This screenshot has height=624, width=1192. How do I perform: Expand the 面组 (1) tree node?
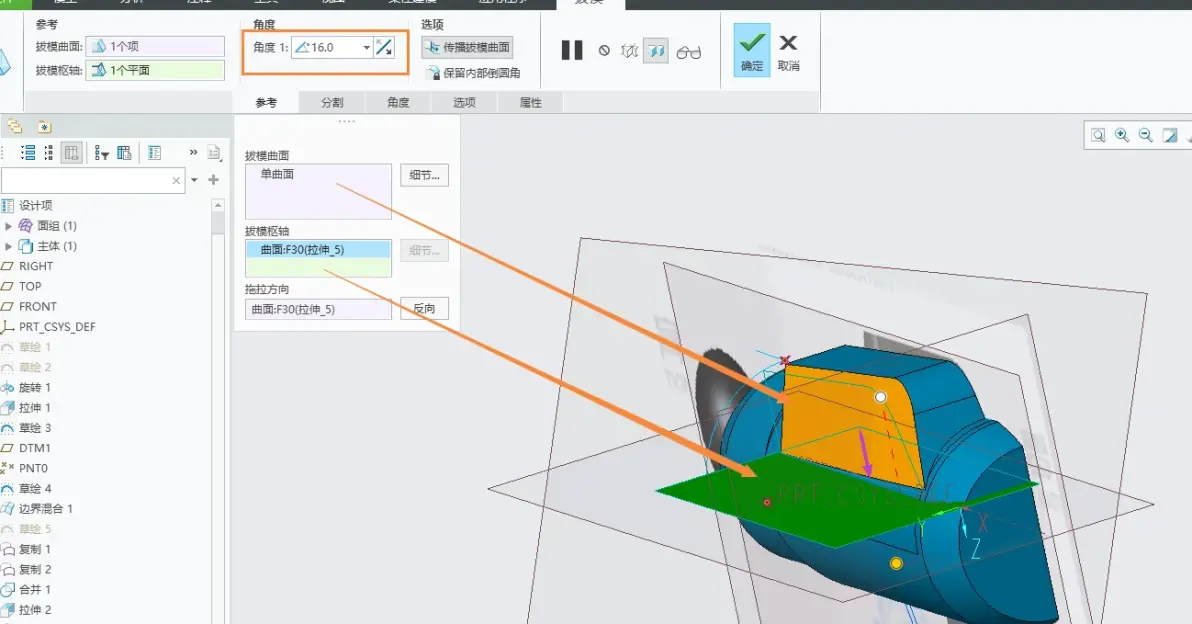pos(8,226)
